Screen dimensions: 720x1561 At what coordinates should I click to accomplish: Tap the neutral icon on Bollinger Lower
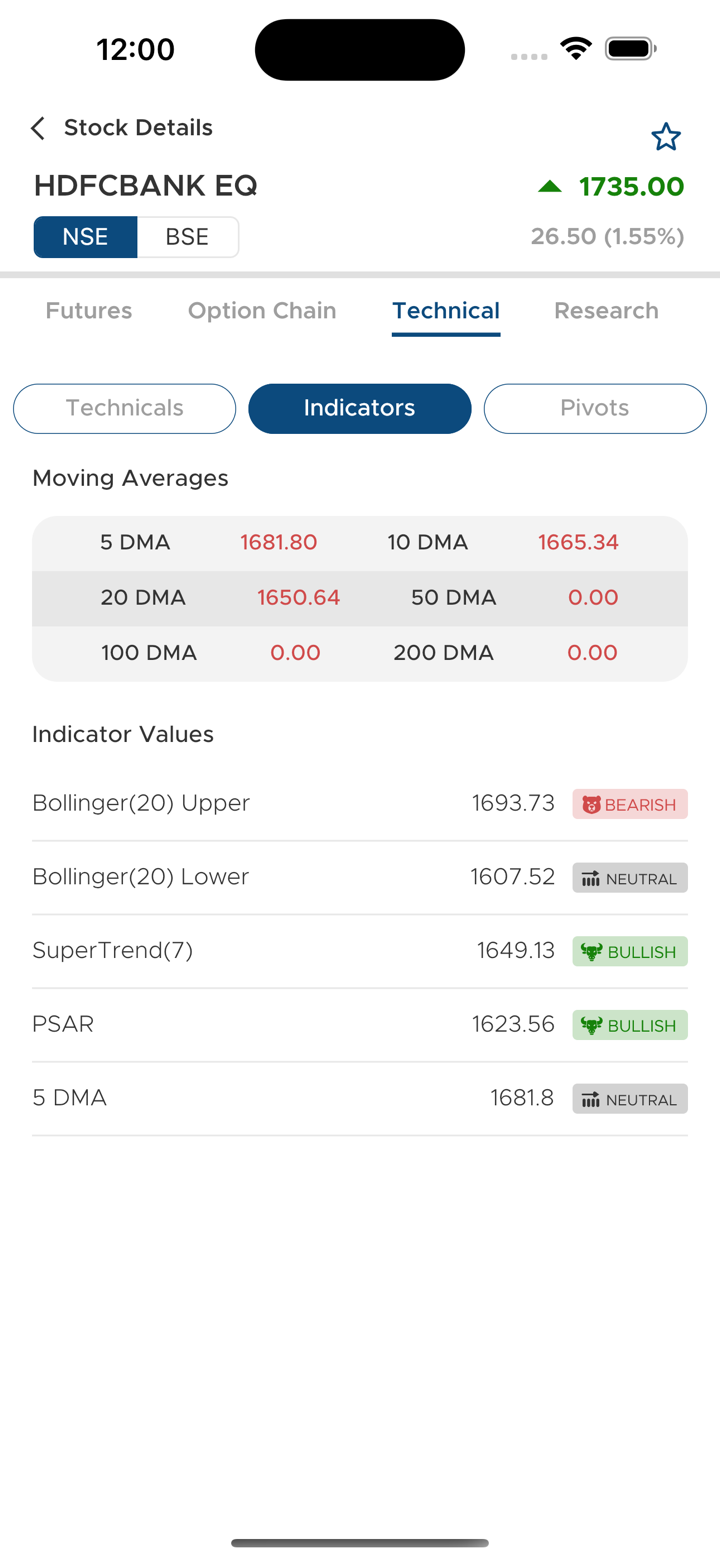(x=591, y=879)
